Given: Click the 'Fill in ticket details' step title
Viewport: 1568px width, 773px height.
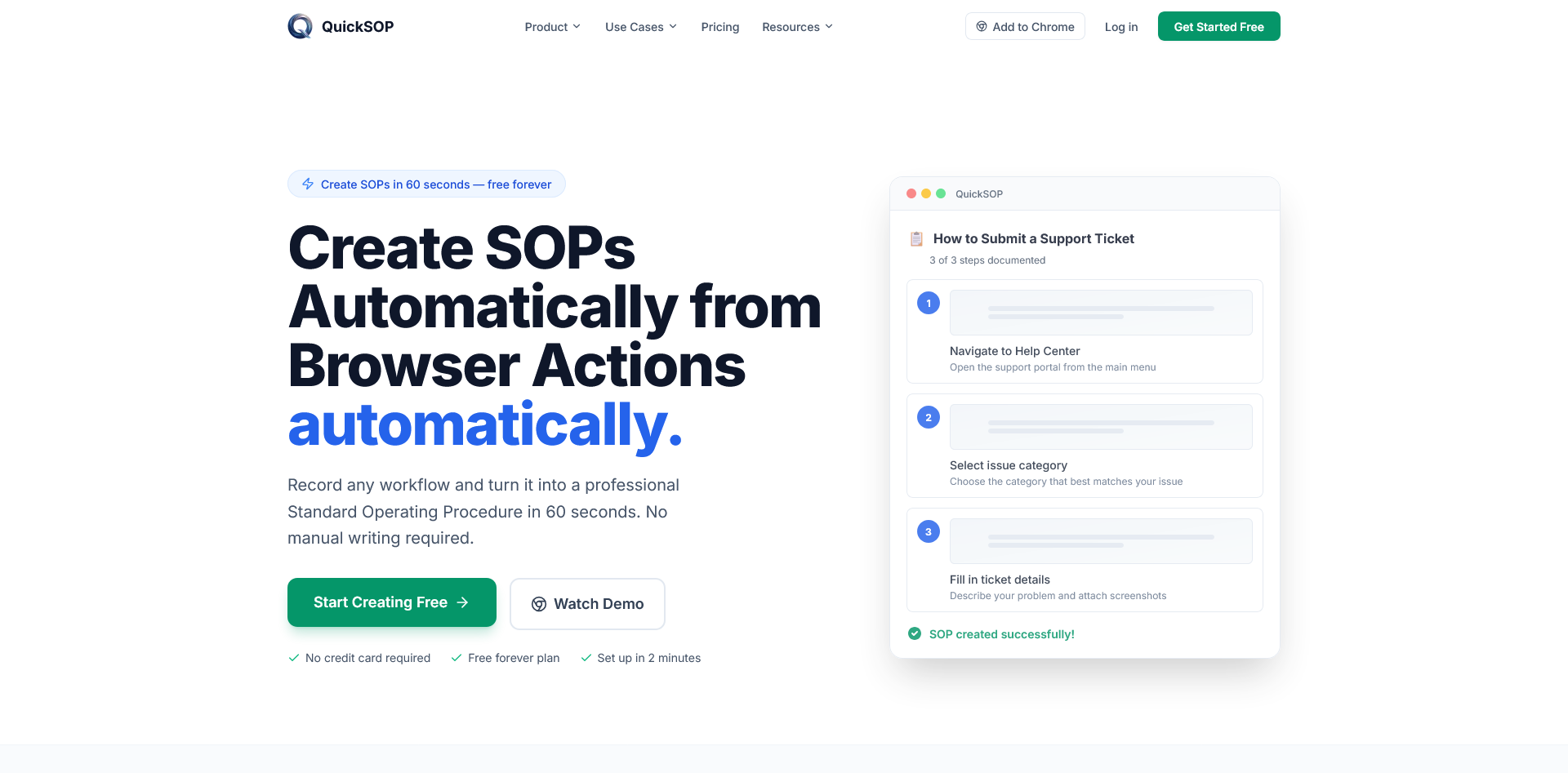Looking at the screenshot, I should pos(1000,580).
